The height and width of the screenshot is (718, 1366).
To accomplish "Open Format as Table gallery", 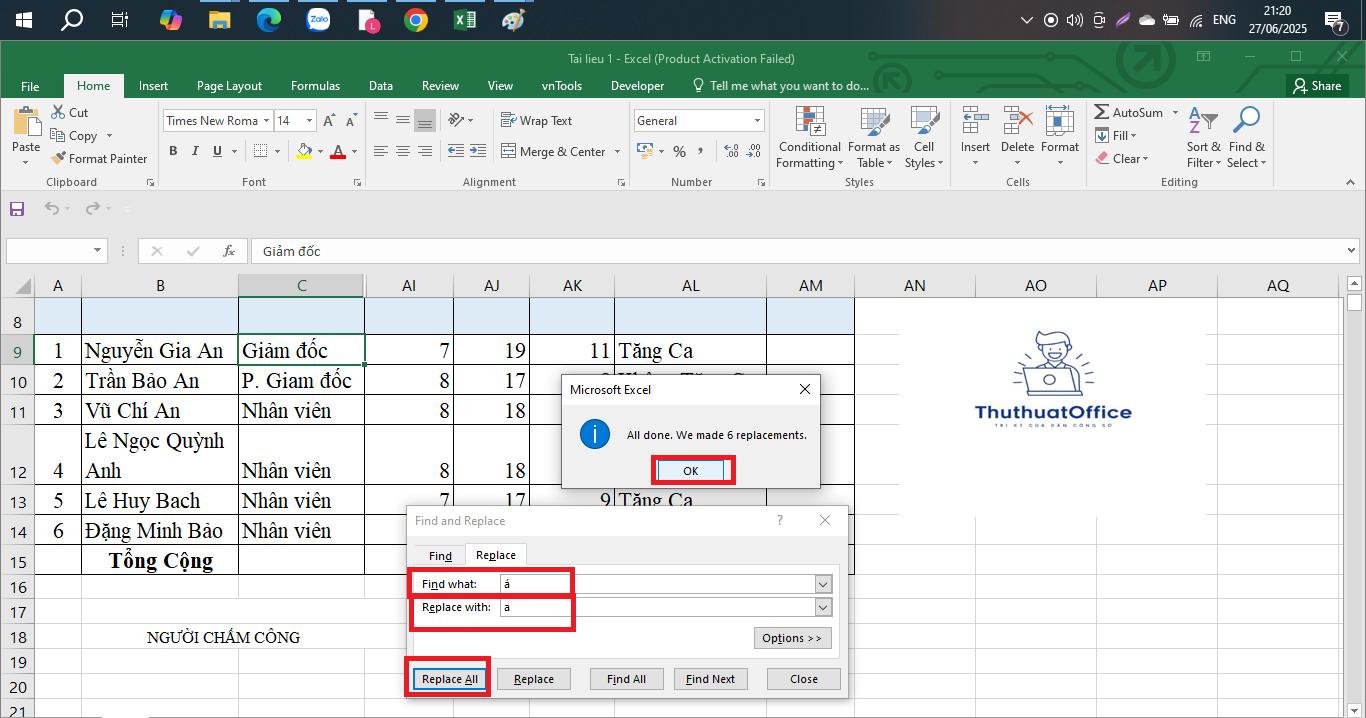I will point(873,138).
